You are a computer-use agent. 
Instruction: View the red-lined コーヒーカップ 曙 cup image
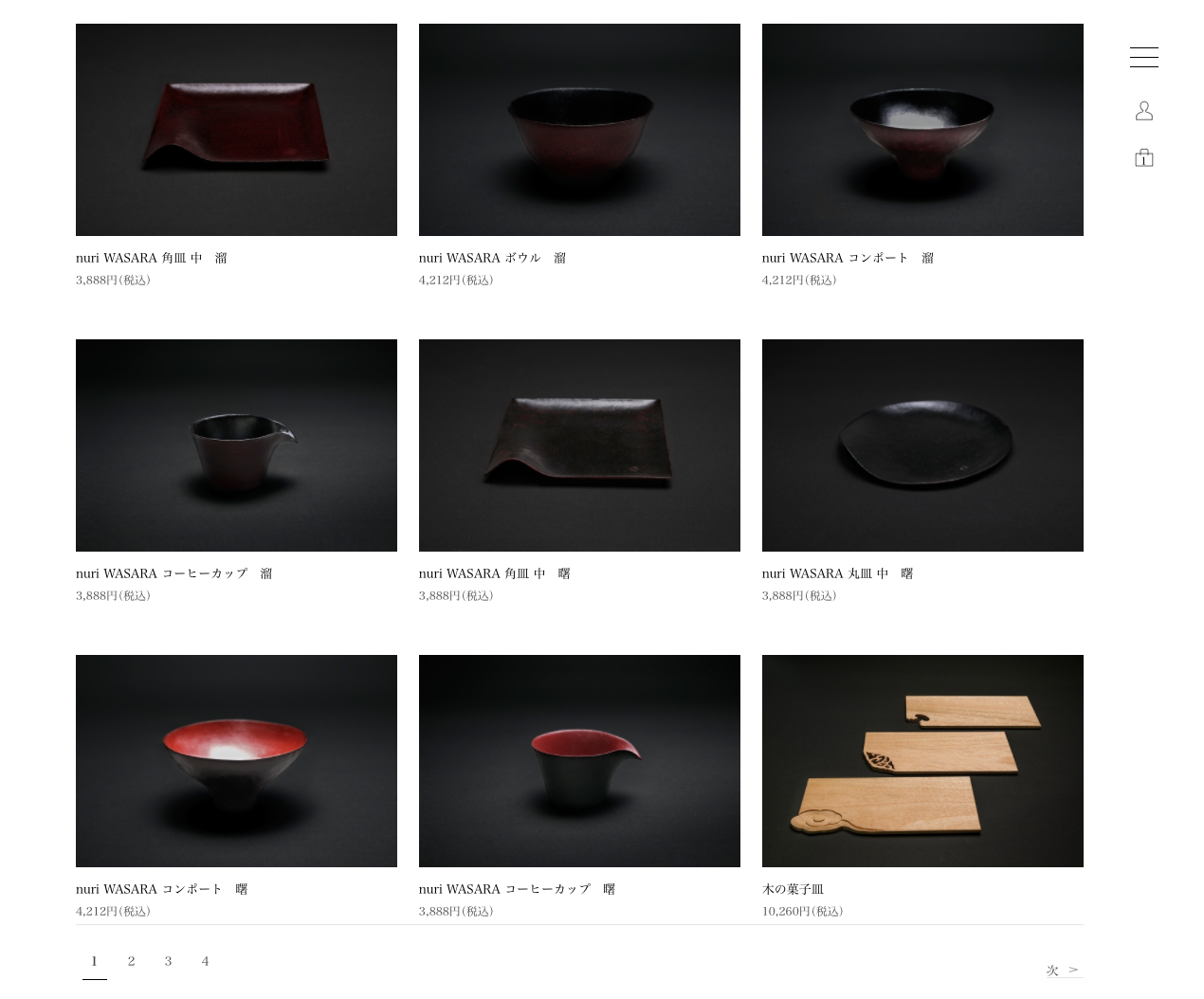tap(579, 761)
